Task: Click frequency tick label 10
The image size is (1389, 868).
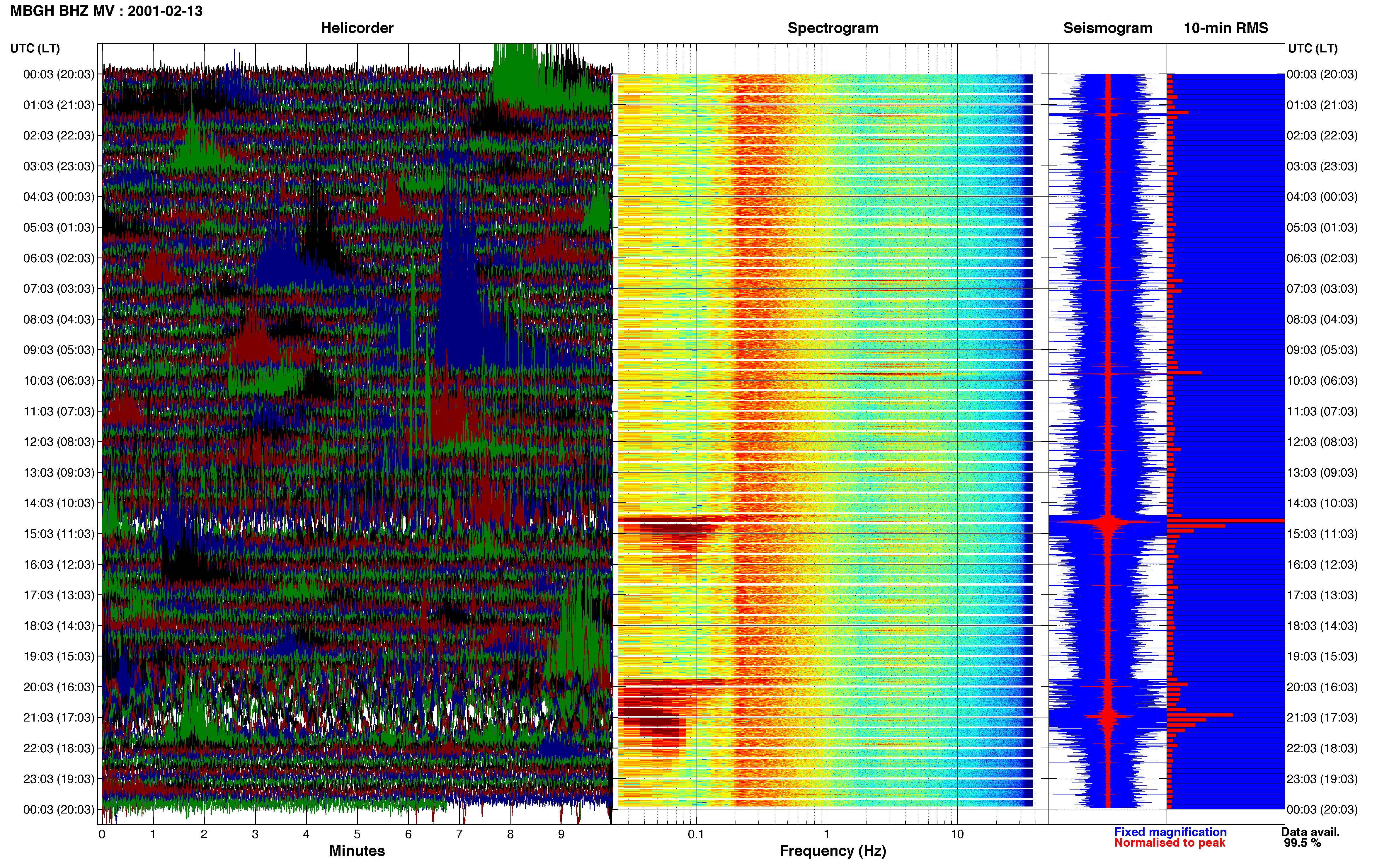Action: [x=957, y=835]
